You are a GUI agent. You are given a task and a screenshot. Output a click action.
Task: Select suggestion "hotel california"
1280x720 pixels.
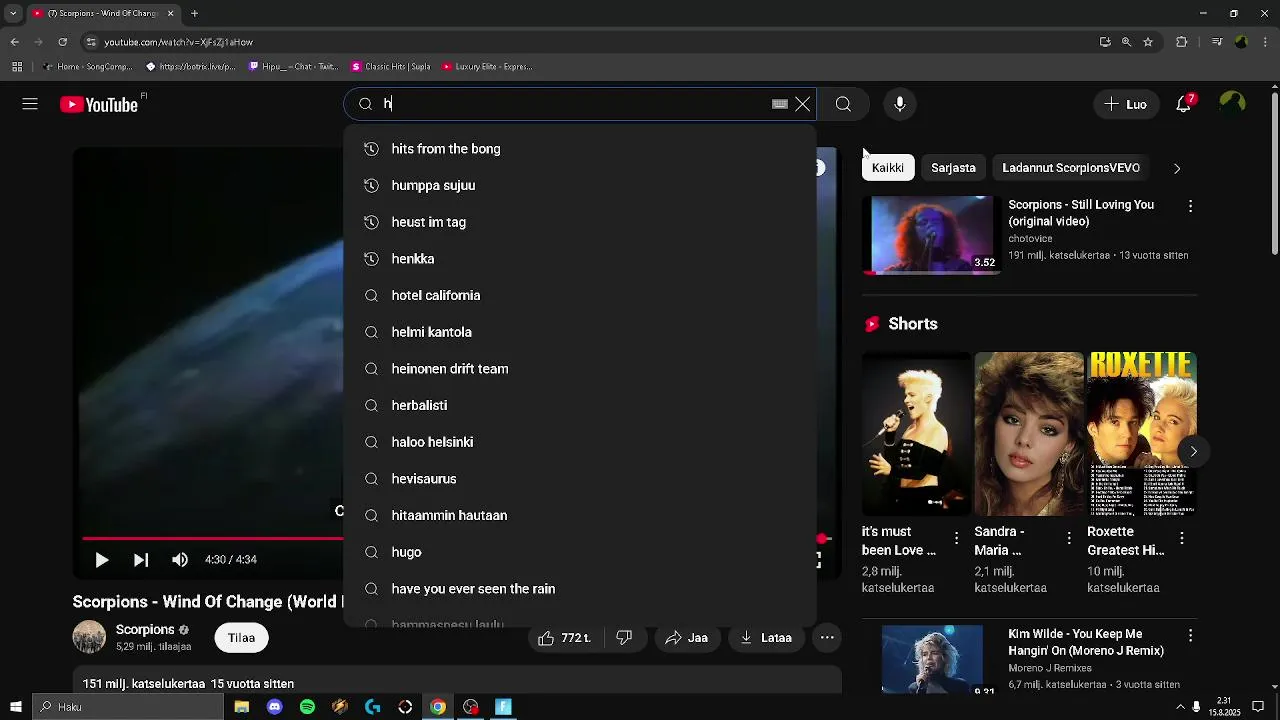point(580,296)
